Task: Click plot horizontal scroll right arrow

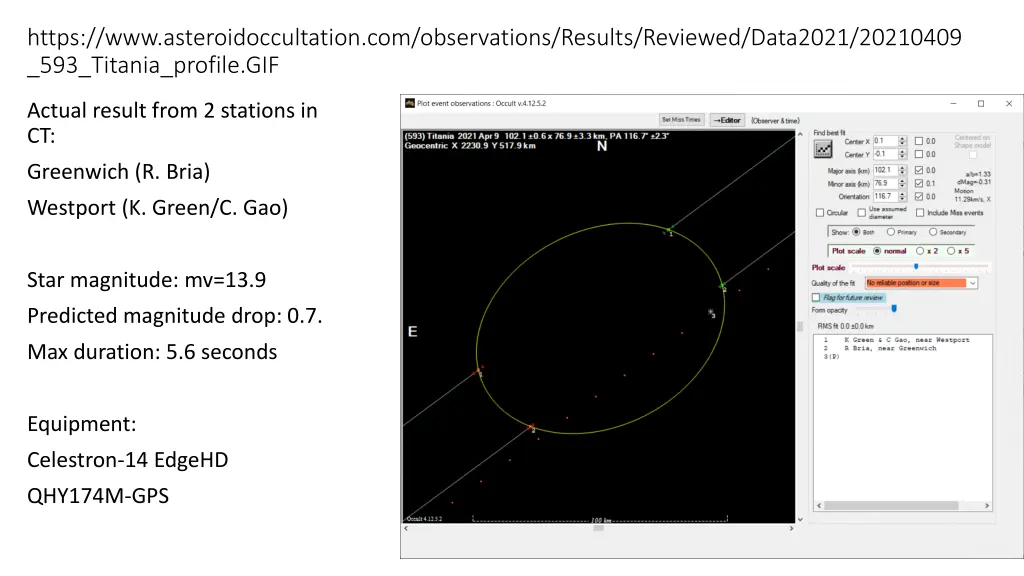Action: tap(792, 528)
